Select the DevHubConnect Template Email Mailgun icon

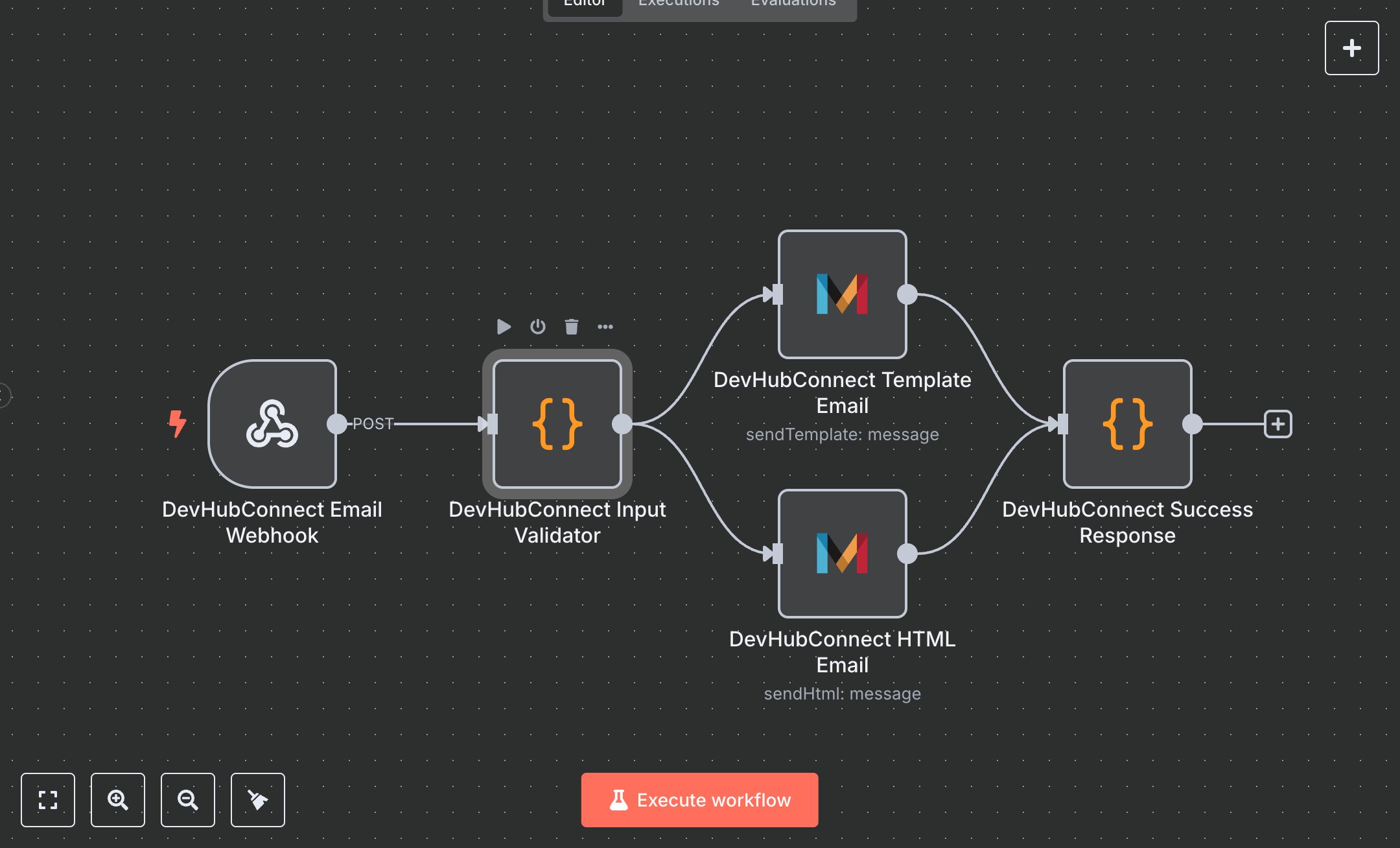tap(841, 295)
